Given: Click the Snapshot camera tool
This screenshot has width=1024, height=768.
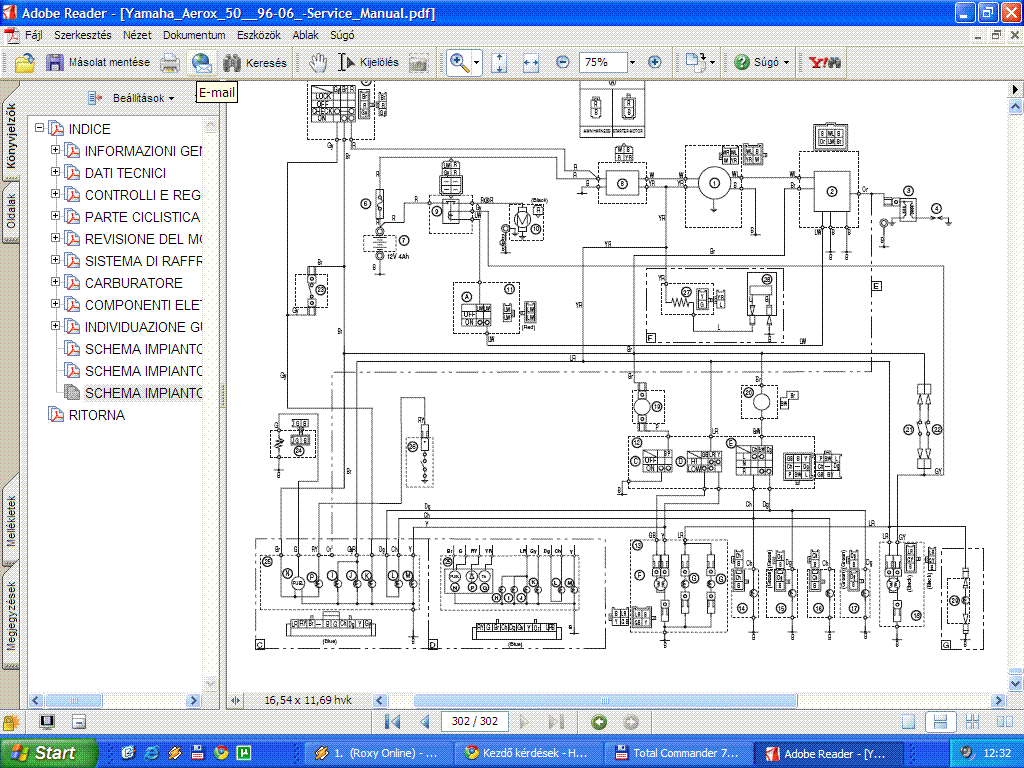Looking at the screenshot, I should [418, 62].
